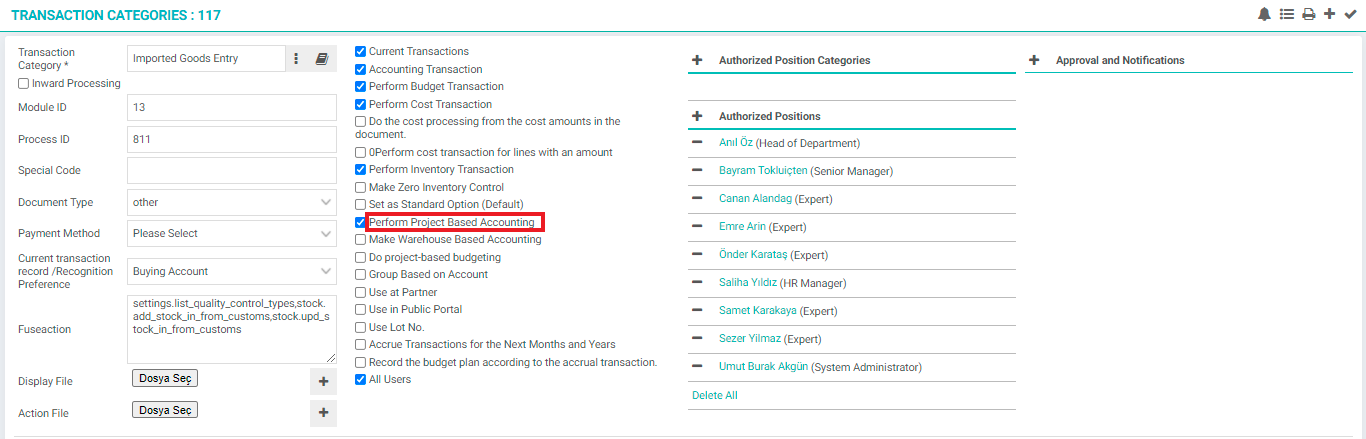1366x439 pixels.
Task: Enable the Inward Processing checkbox
Action: click(x=23, y=84)
